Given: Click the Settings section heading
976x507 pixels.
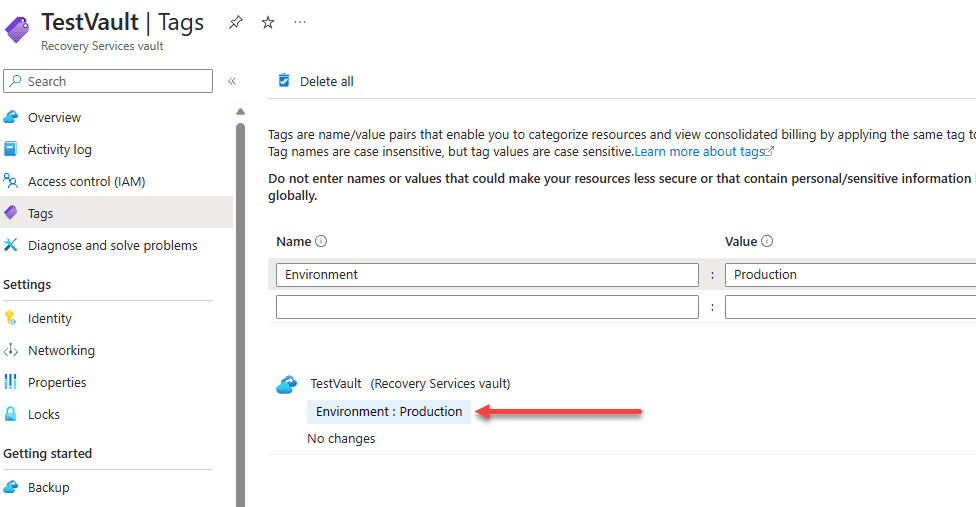Looking at the screenshot, I should [27, 285].
